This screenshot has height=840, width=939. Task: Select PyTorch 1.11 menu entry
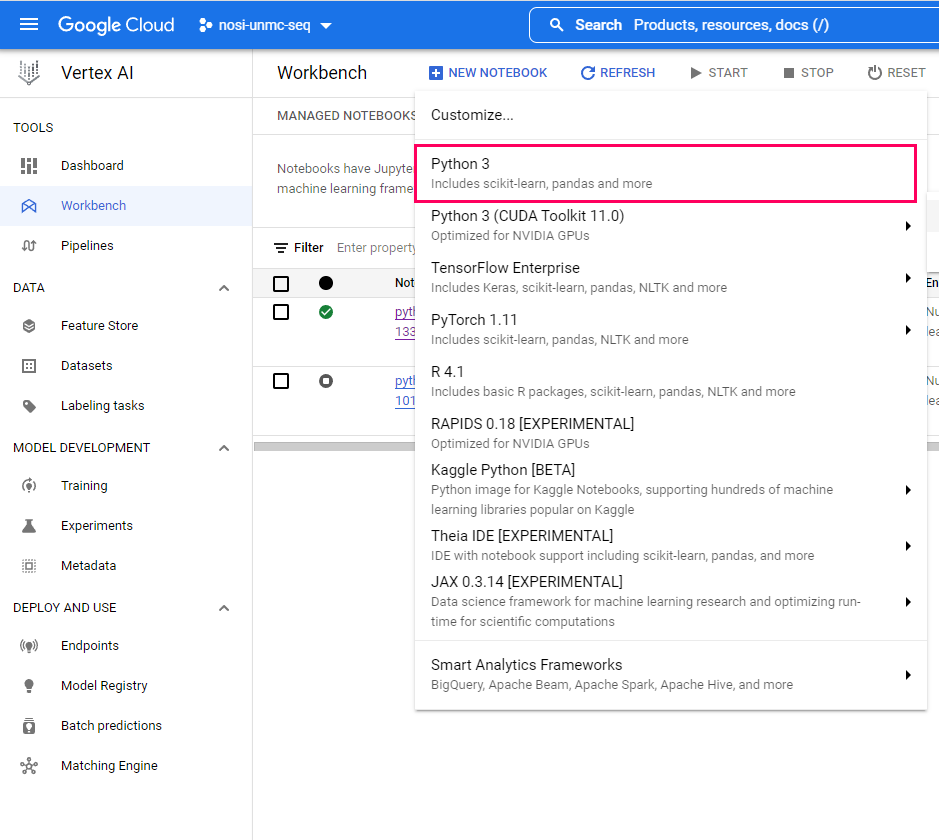(671, 330)
